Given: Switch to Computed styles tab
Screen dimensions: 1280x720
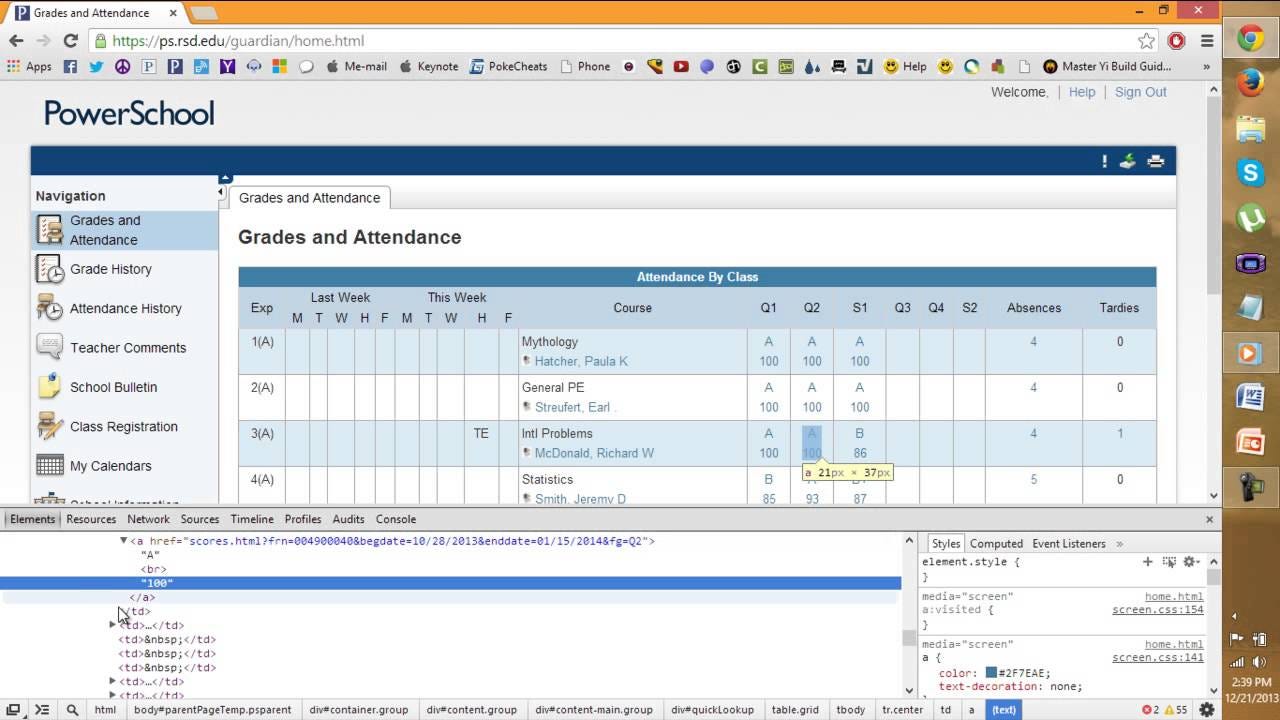Looking at the screenshot, I should [x=996, y=544].
